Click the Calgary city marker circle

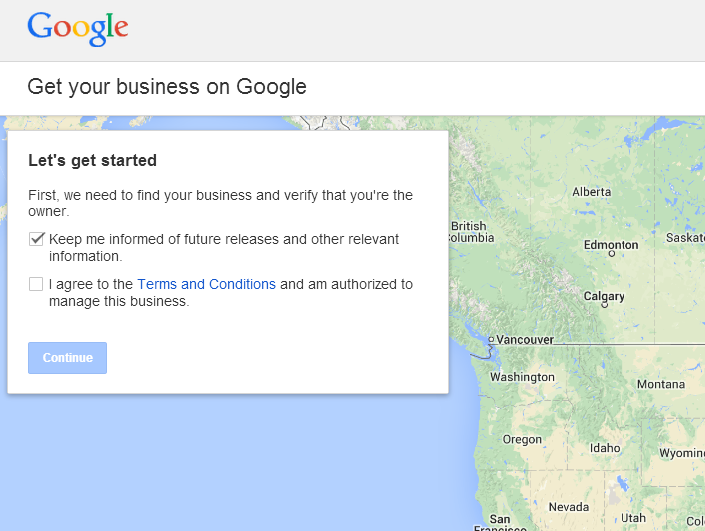pyautogui.click(x=605, y=305)
